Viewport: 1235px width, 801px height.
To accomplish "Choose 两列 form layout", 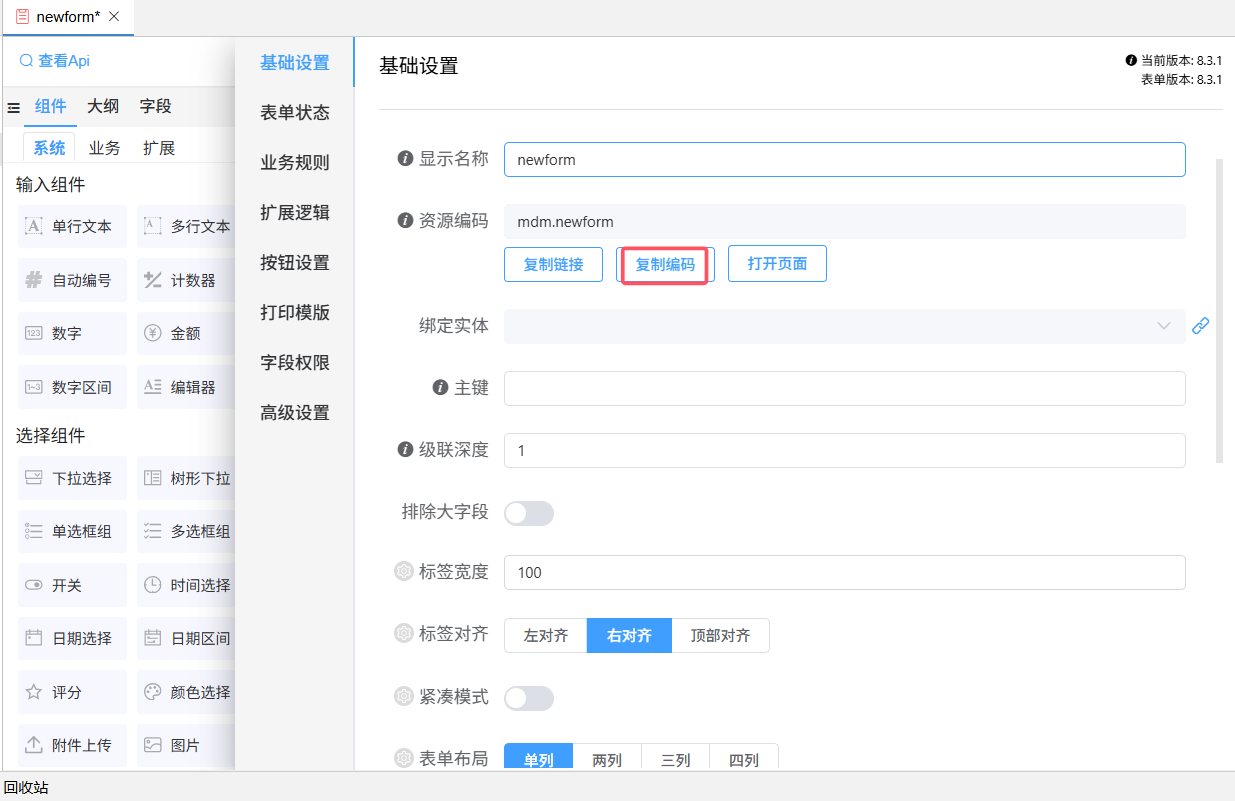I will point(607,760).
